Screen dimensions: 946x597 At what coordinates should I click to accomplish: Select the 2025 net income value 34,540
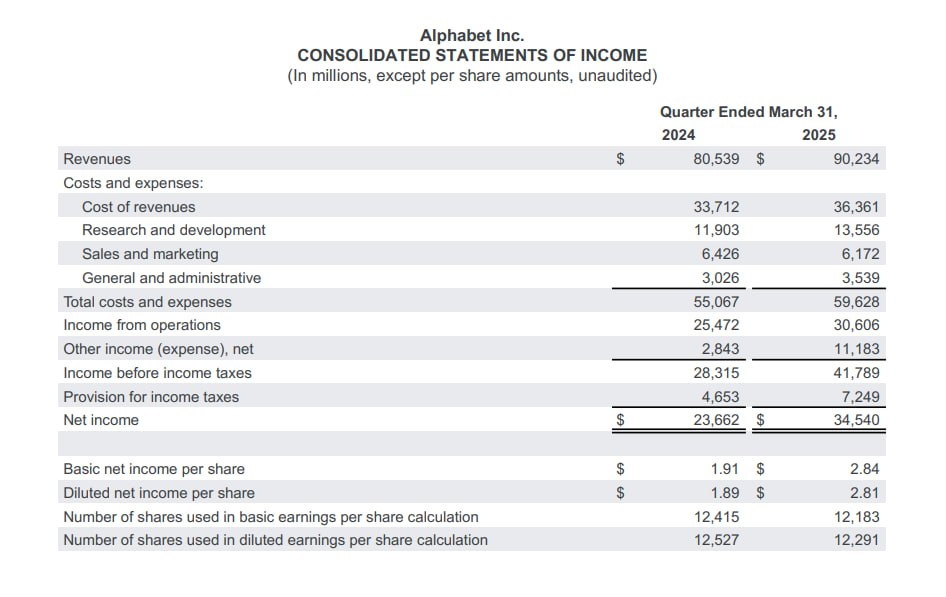click(x=856, y=420)
